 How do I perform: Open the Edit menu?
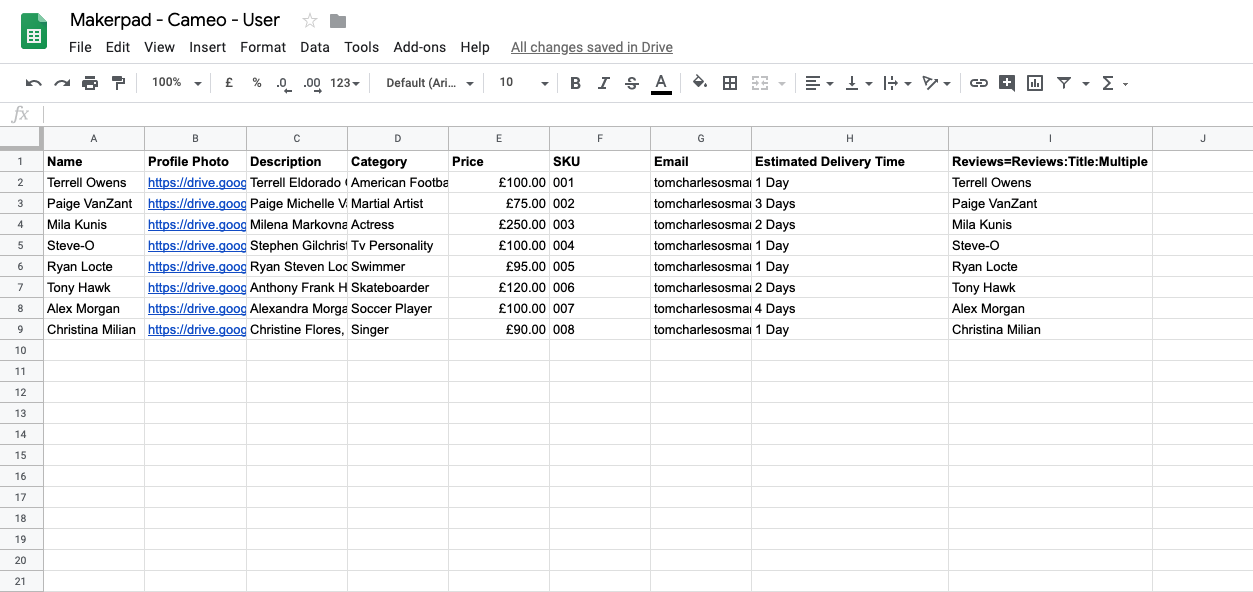118,47
